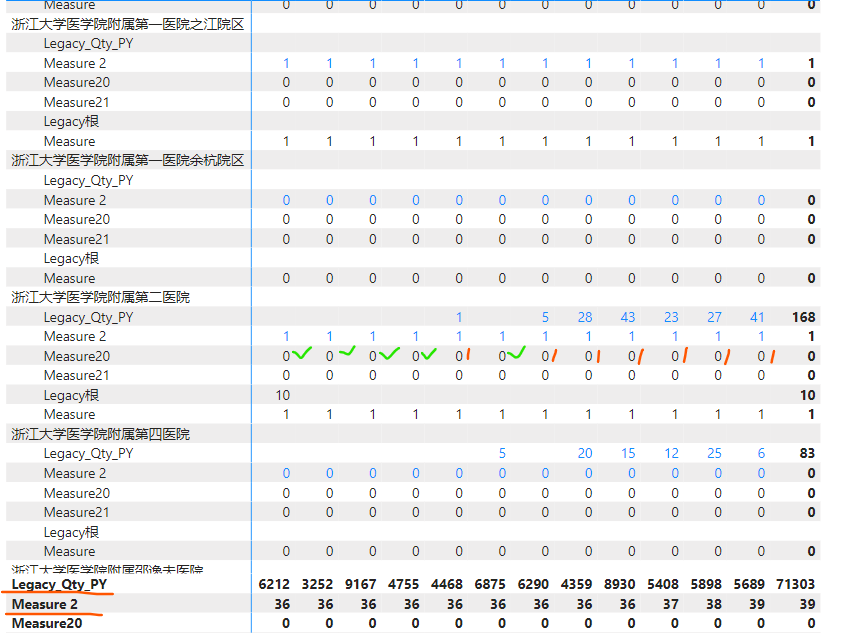This screenshot has width=855, height=633.
Task: Select the value 43 in 第二医院 Legacy_Qty_PY
Action: (628, 317)
